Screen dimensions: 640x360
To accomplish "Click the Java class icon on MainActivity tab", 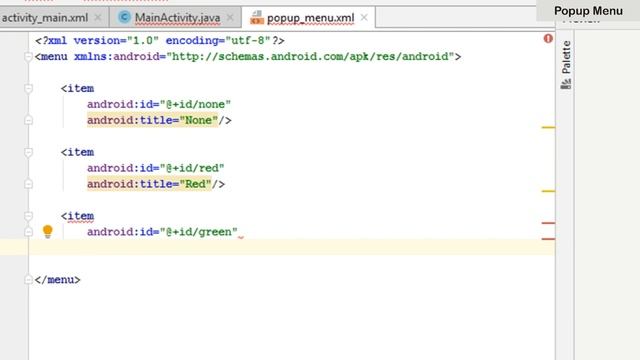I will (124, 17).
